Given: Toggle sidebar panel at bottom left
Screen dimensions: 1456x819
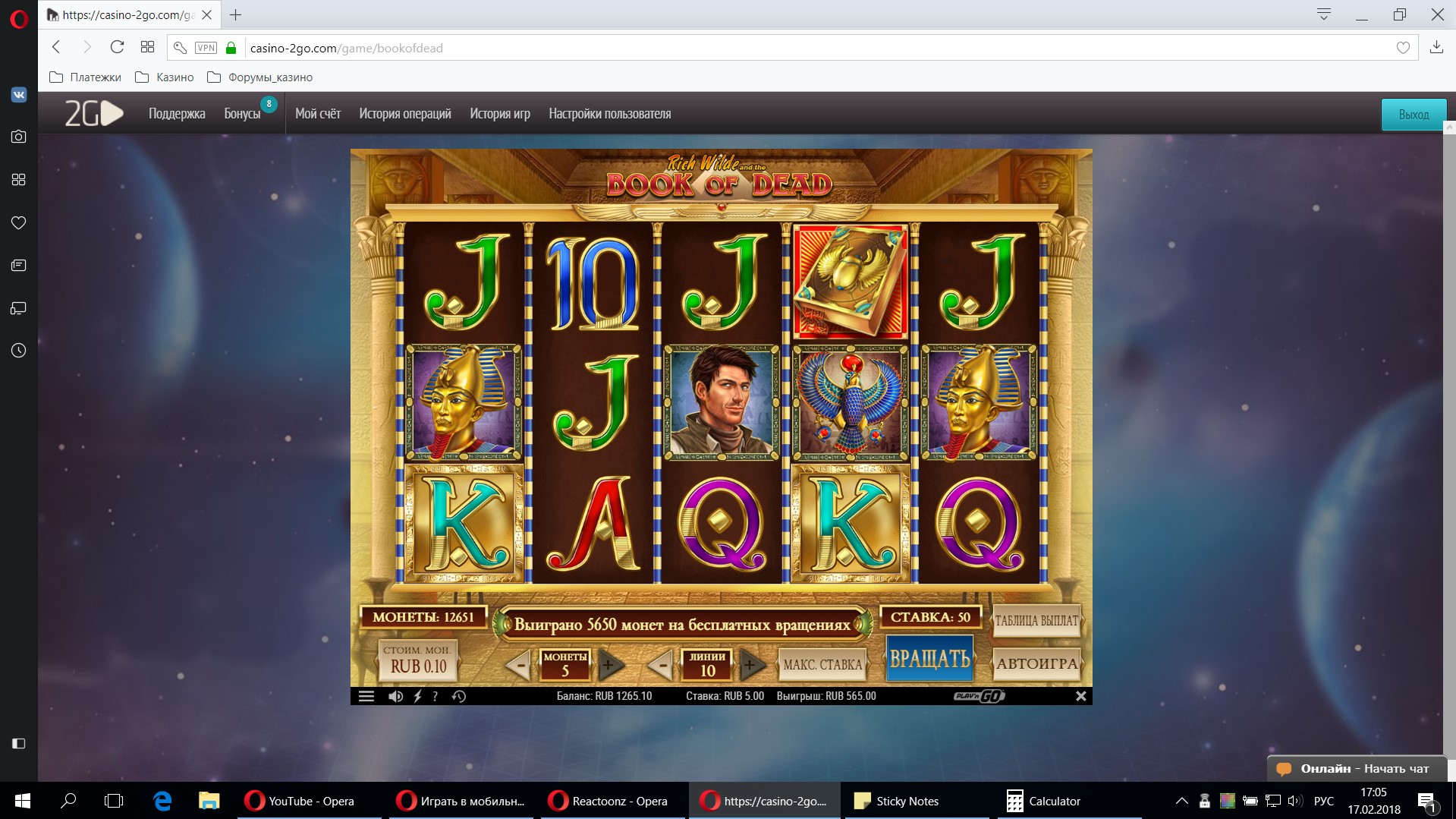Looking at the screenshot, I should click(19, 743).
